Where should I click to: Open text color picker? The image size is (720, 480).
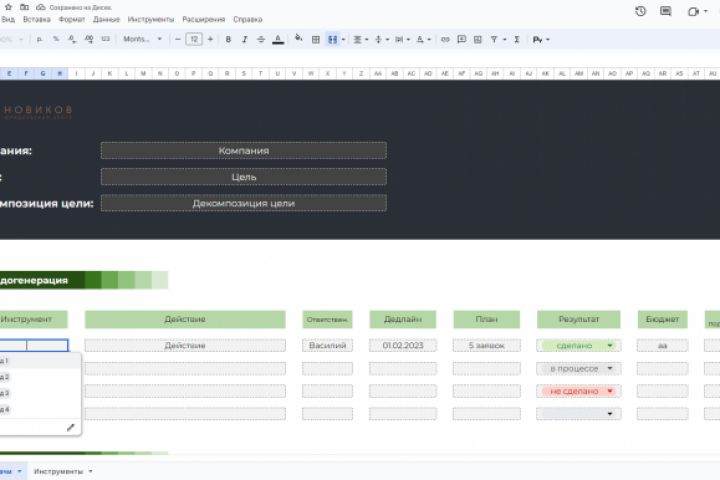(278, 40)
